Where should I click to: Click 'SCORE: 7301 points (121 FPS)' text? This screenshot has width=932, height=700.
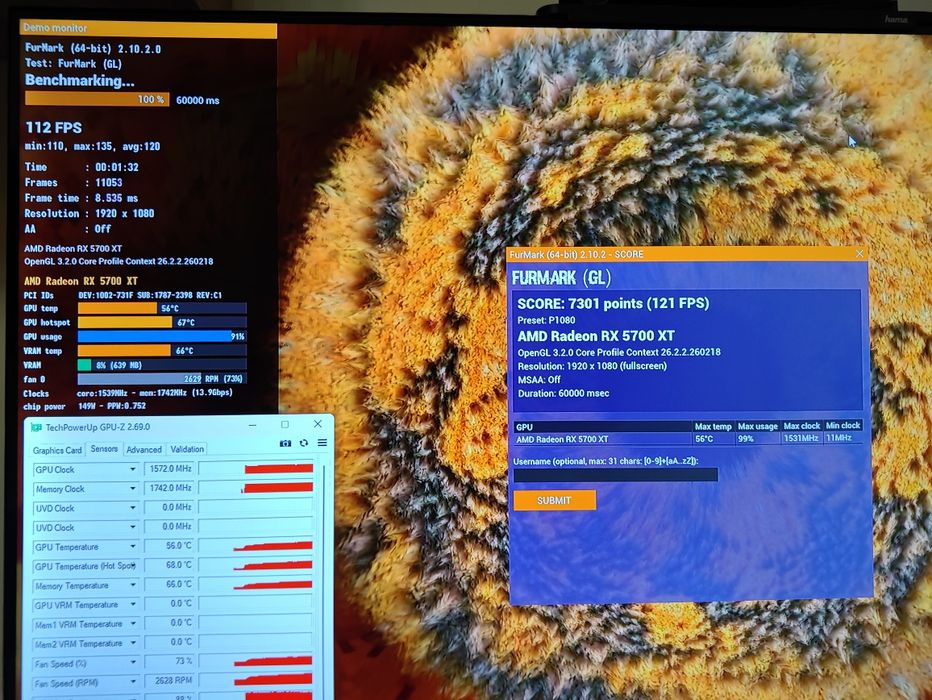coord(613,304)
